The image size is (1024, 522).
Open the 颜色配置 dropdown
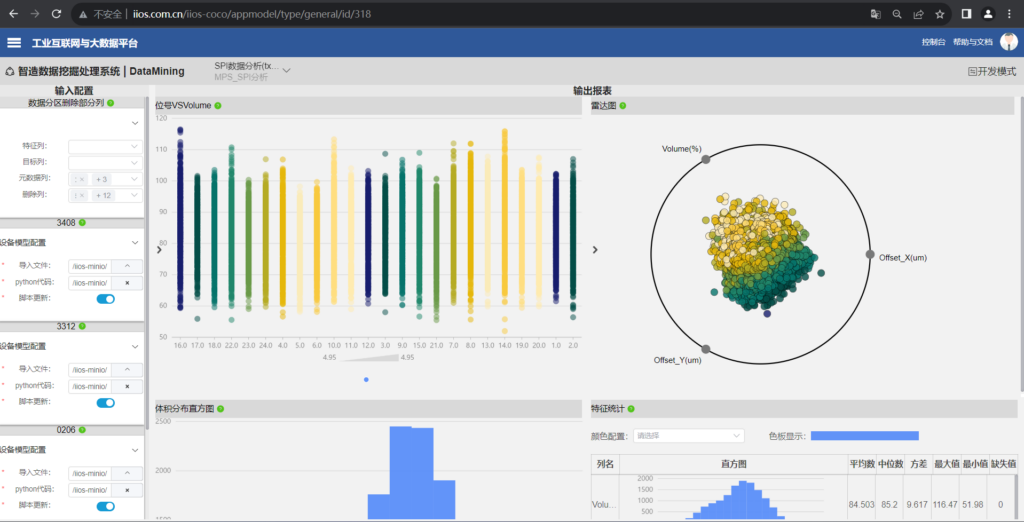point(689,436)
